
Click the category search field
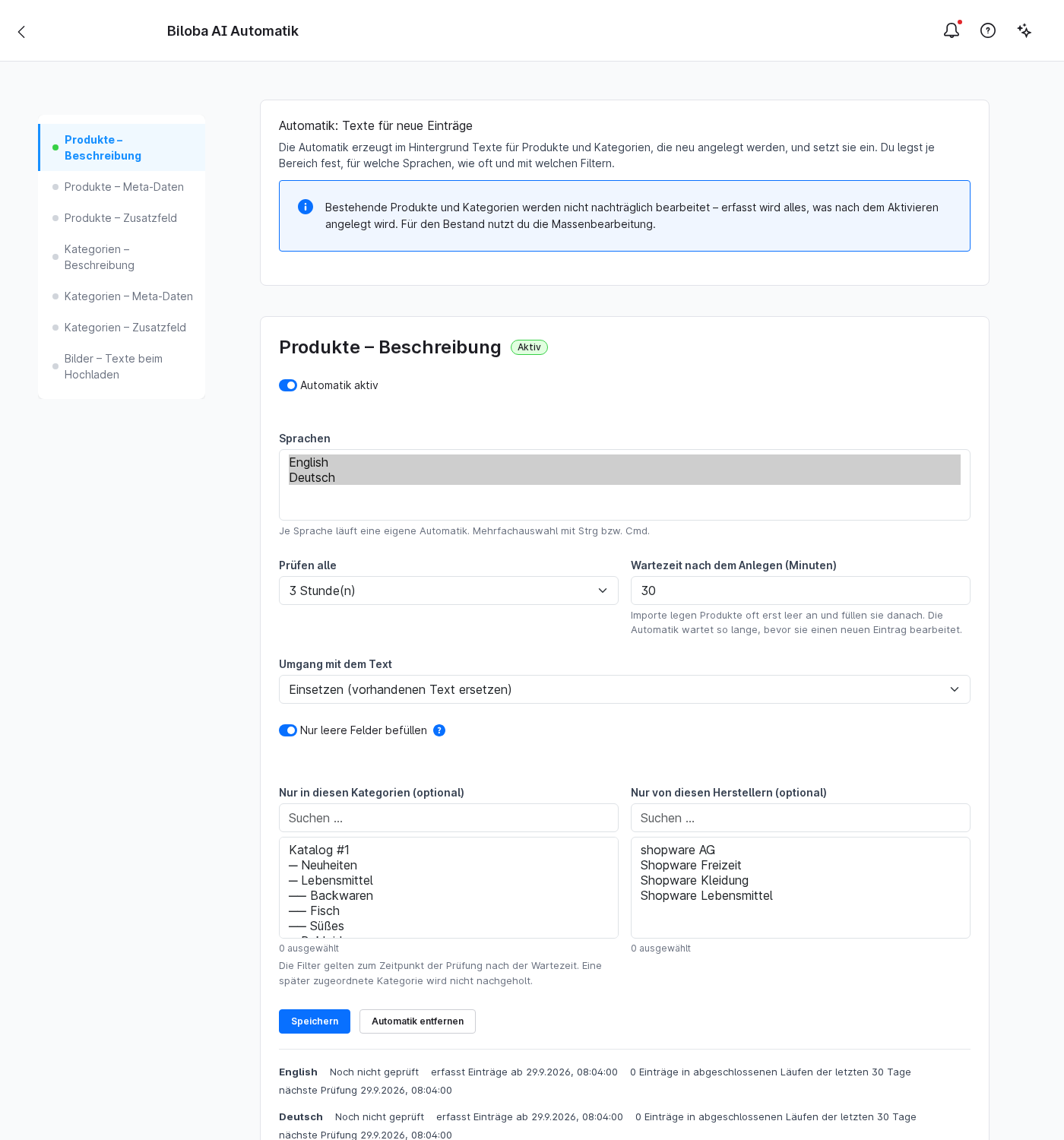(x=448, y=818)
